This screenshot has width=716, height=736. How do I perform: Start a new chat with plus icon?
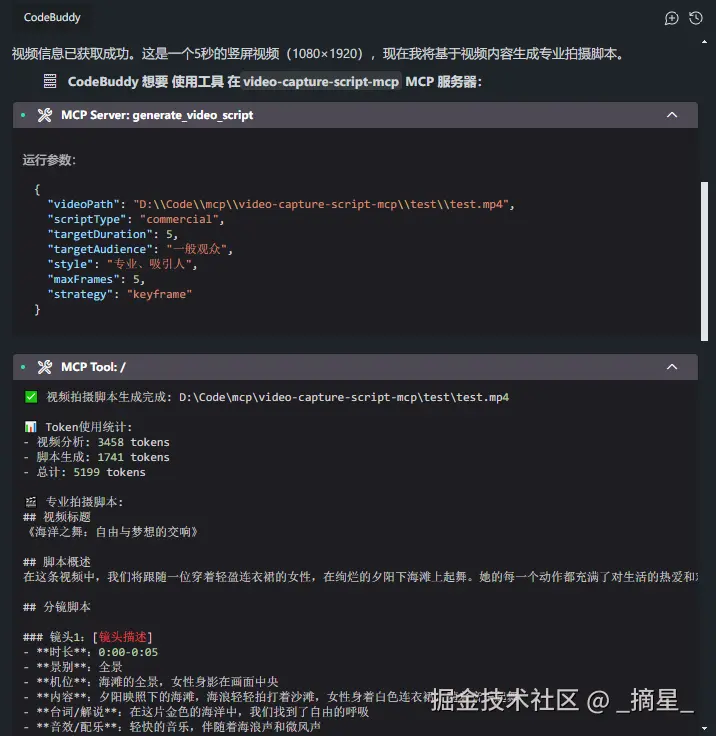tap(671, 18)
